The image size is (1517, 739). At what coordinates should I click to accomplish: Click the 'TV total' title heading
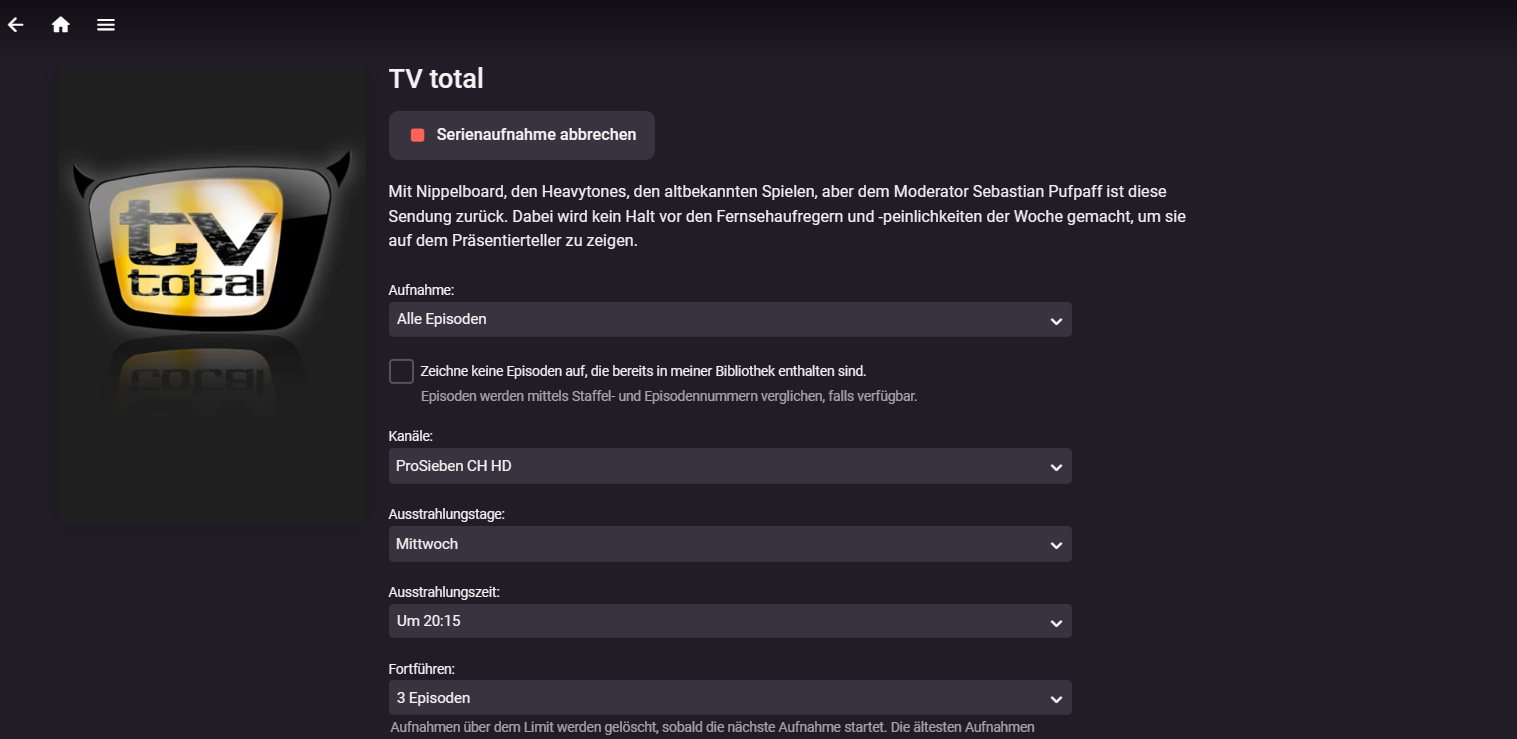point(436,79)
